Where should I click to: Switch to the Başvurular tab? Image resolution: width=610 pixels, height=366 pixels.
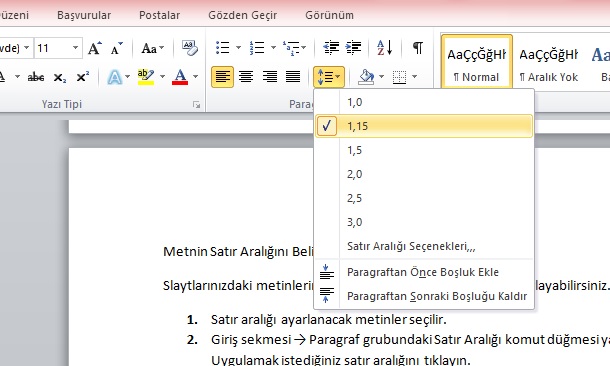point(84,15)
